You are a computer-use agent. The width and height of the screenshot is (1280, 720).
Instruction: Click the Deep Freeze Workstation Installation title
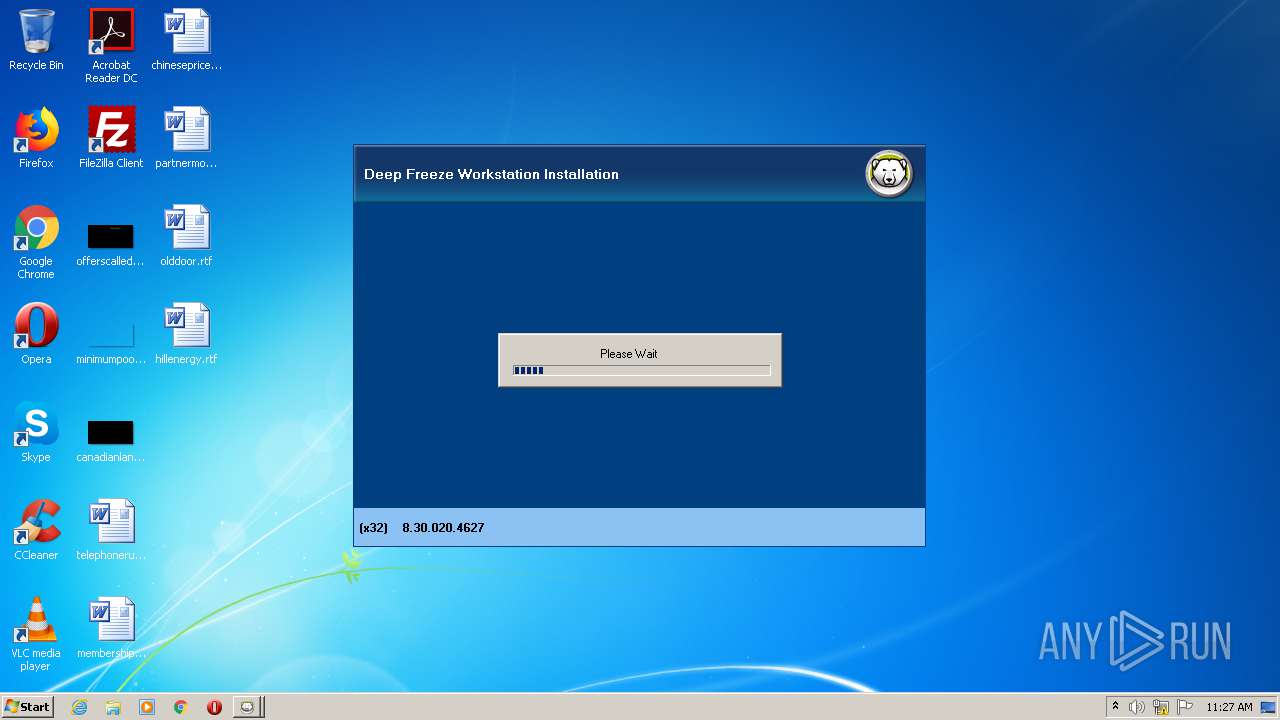coord(491,174)
